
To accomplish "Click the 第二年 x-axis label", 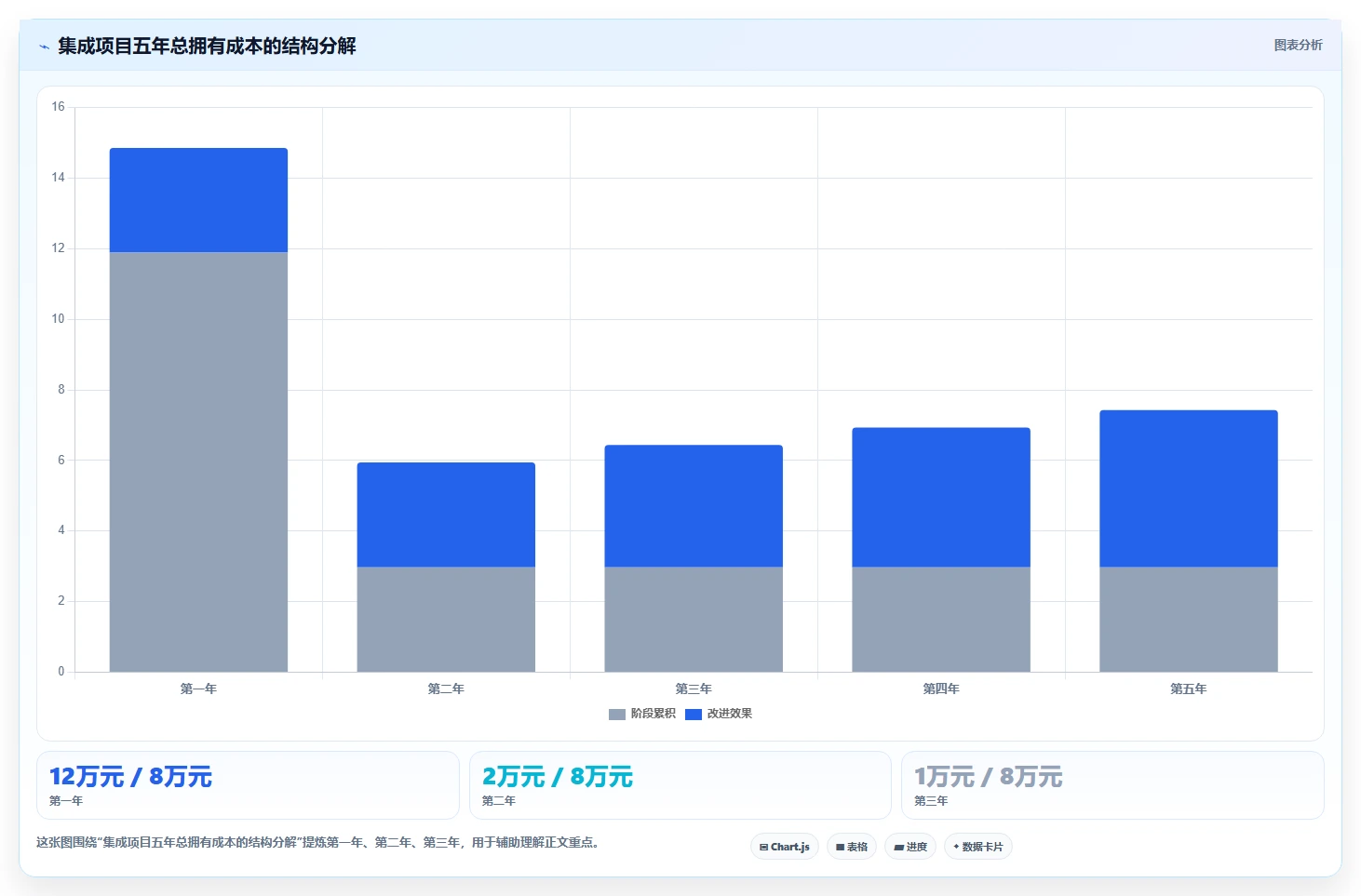I will (x=446, y=689).
